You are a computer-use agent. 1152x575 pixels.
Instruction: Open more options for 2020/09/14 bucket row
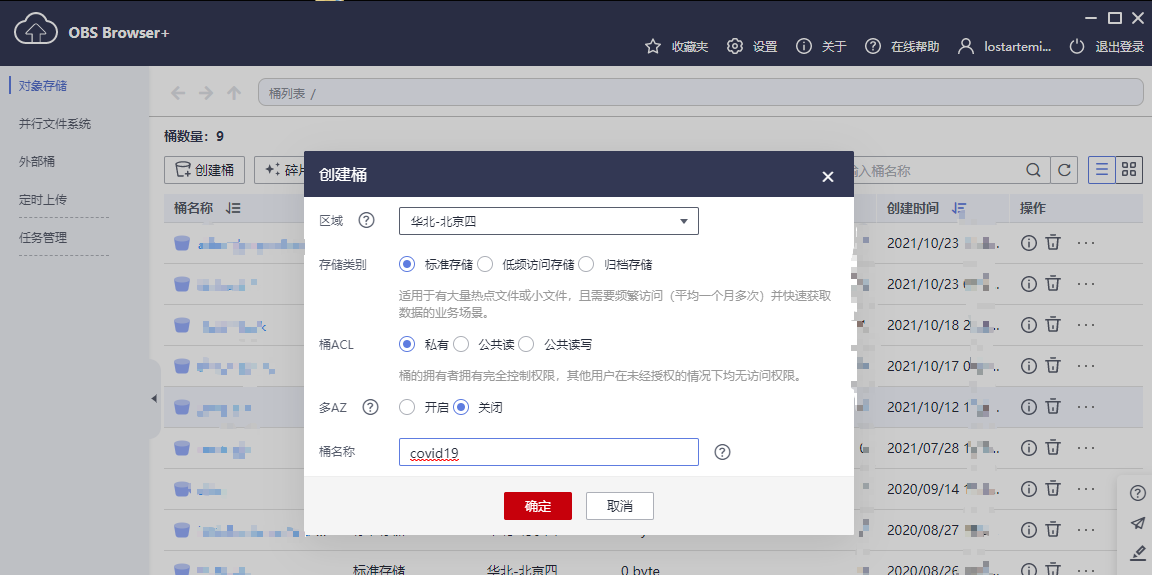(1086, 487)
